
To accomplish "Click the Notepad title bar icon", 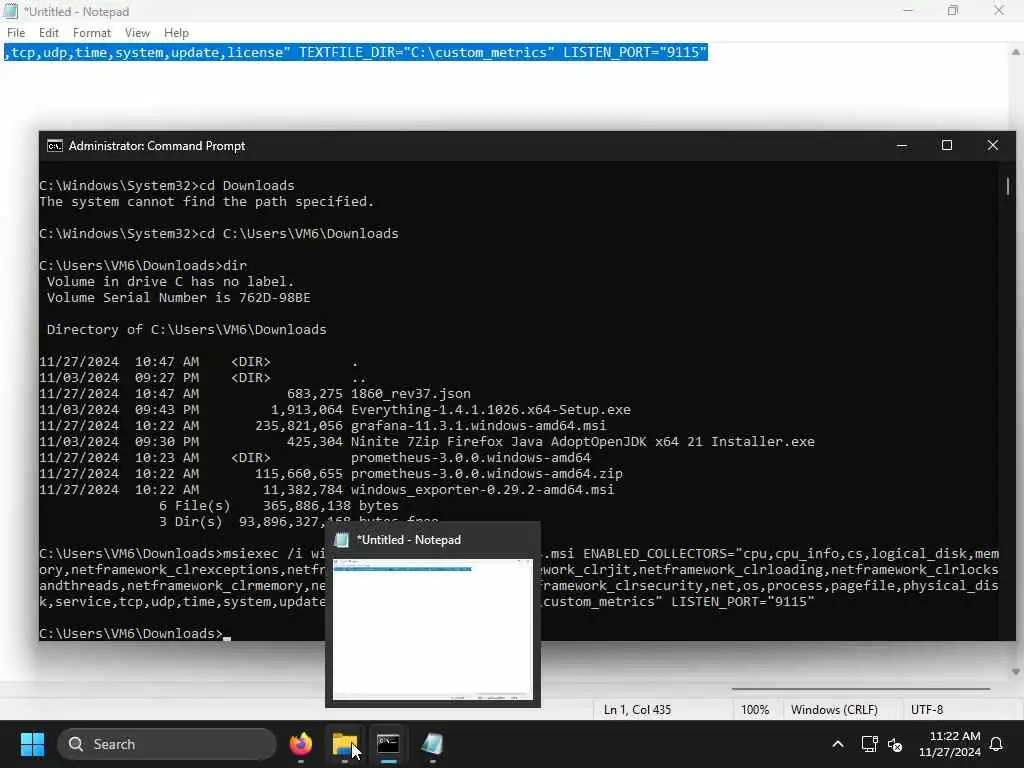I will (x=10, y=11).
